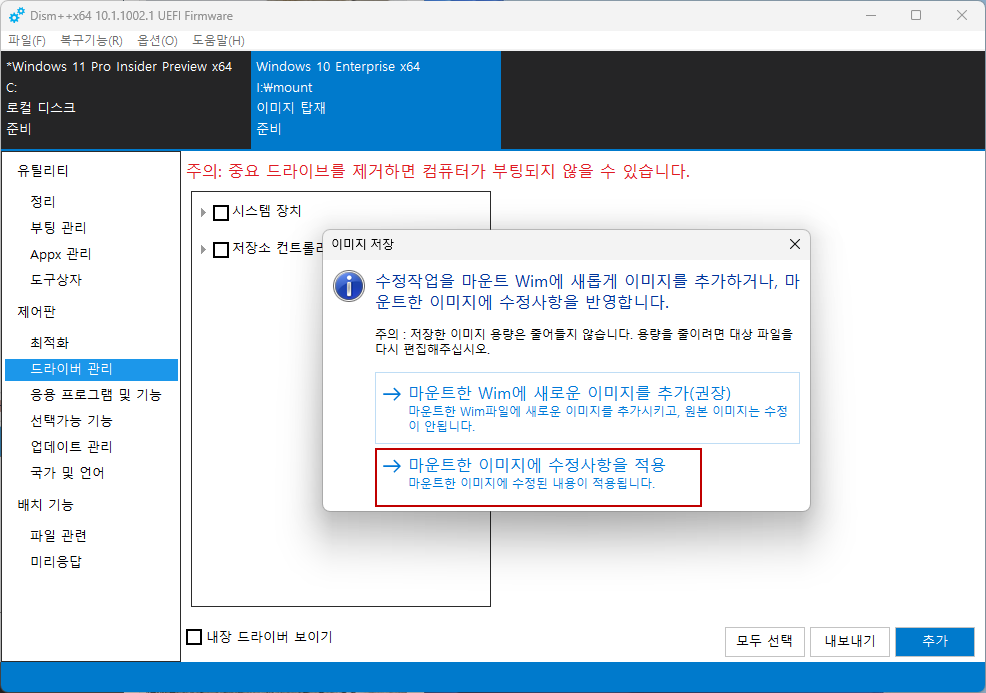Open 선택가능 기능 in the sidebar
This screenshot has height=693, width=986.
(71, 421)
